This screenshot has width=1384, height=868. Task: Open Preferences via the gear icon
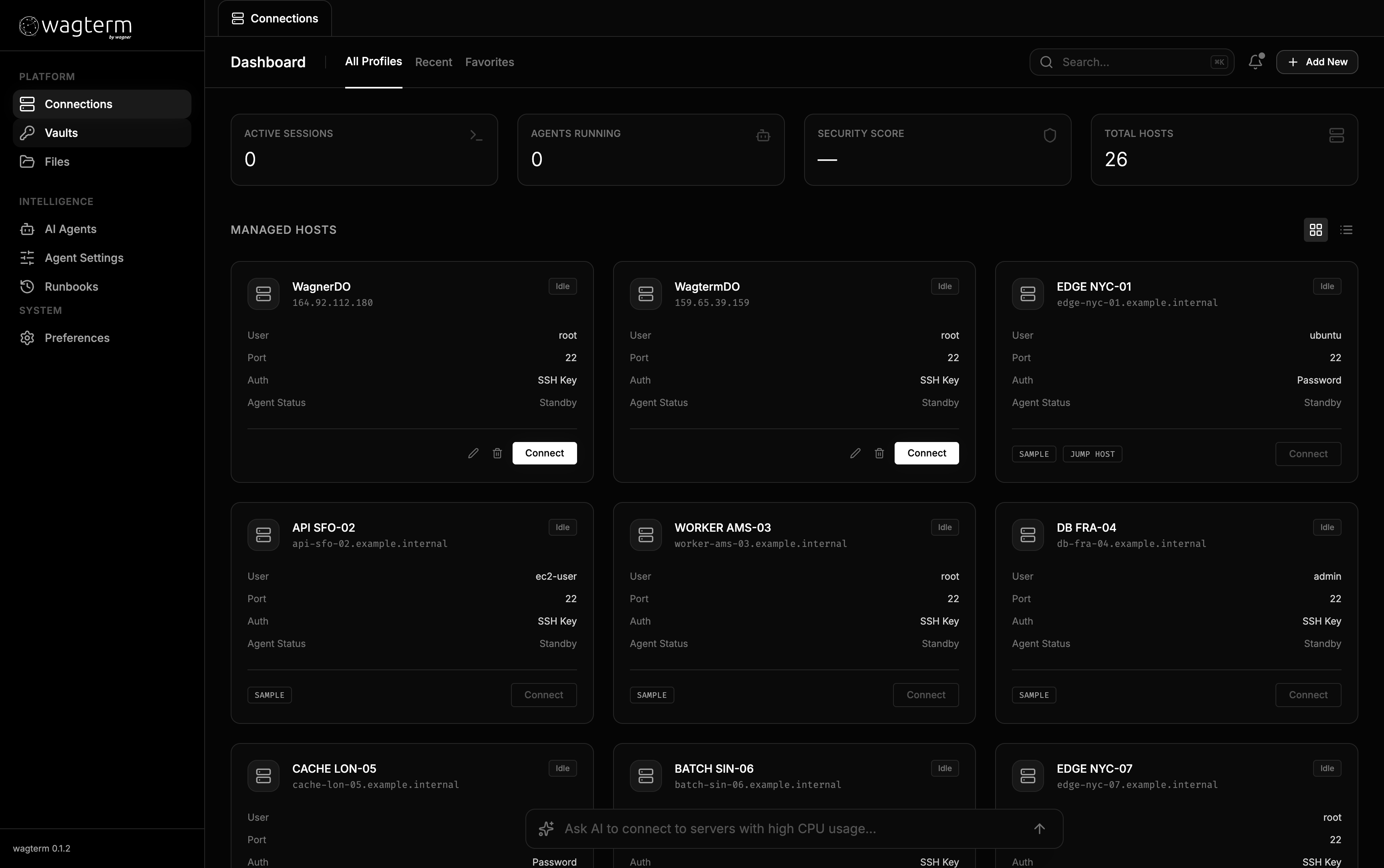(x=27, y=338)
